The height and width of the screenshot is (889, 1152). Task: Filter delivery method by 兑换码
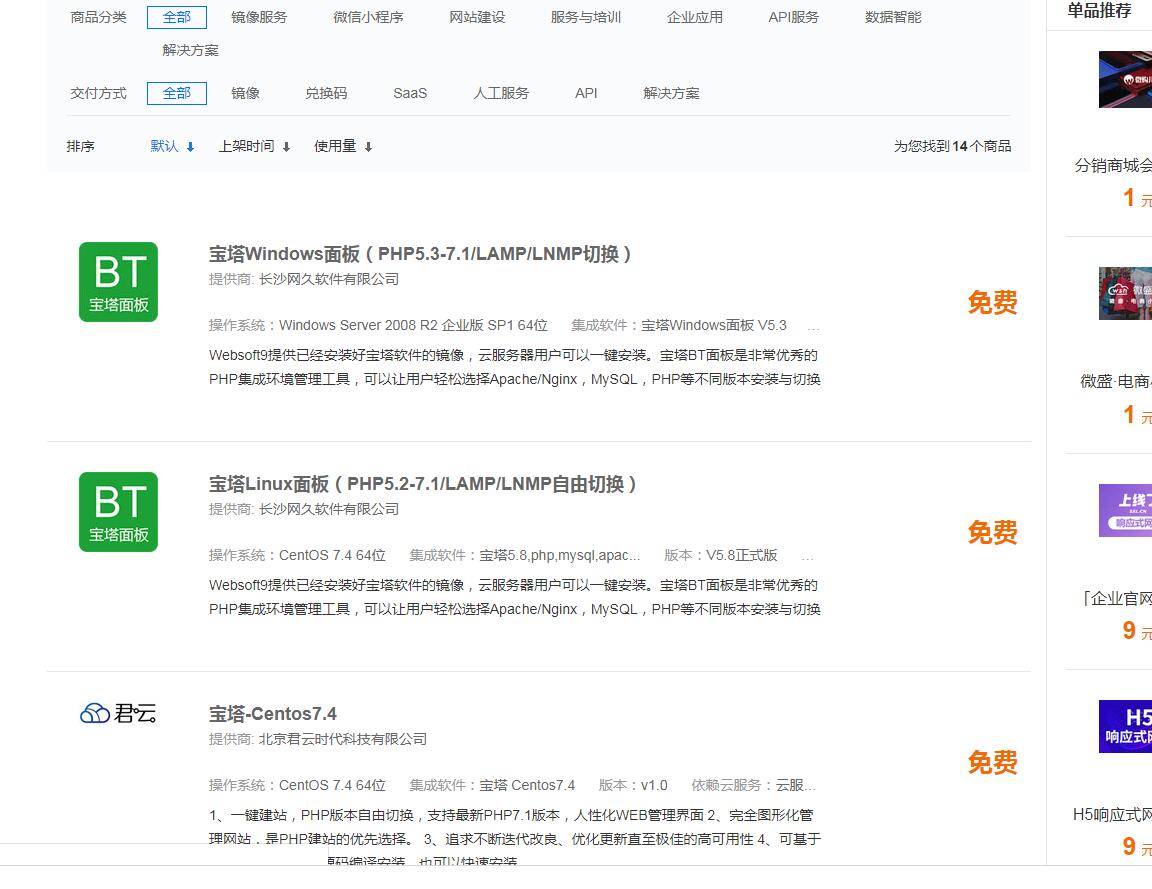[x=326, y=93]
